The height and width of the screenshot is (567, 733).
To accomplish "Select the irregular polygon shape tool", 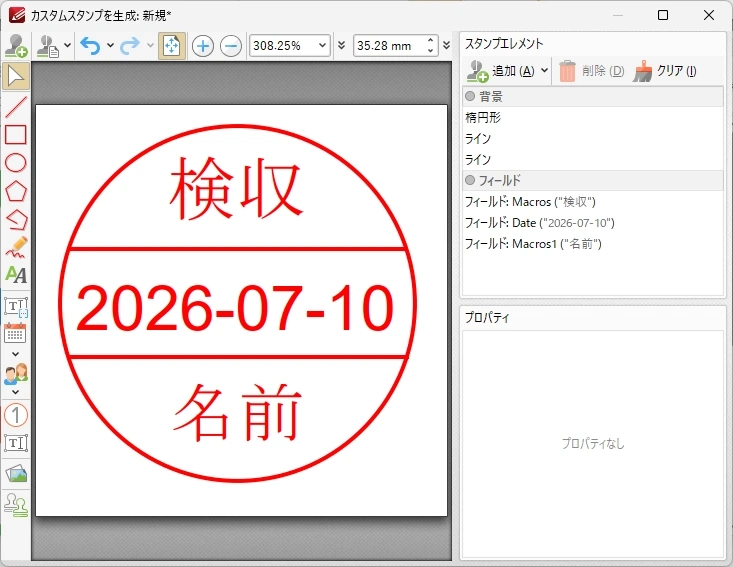I will click(x=16, y=219).
